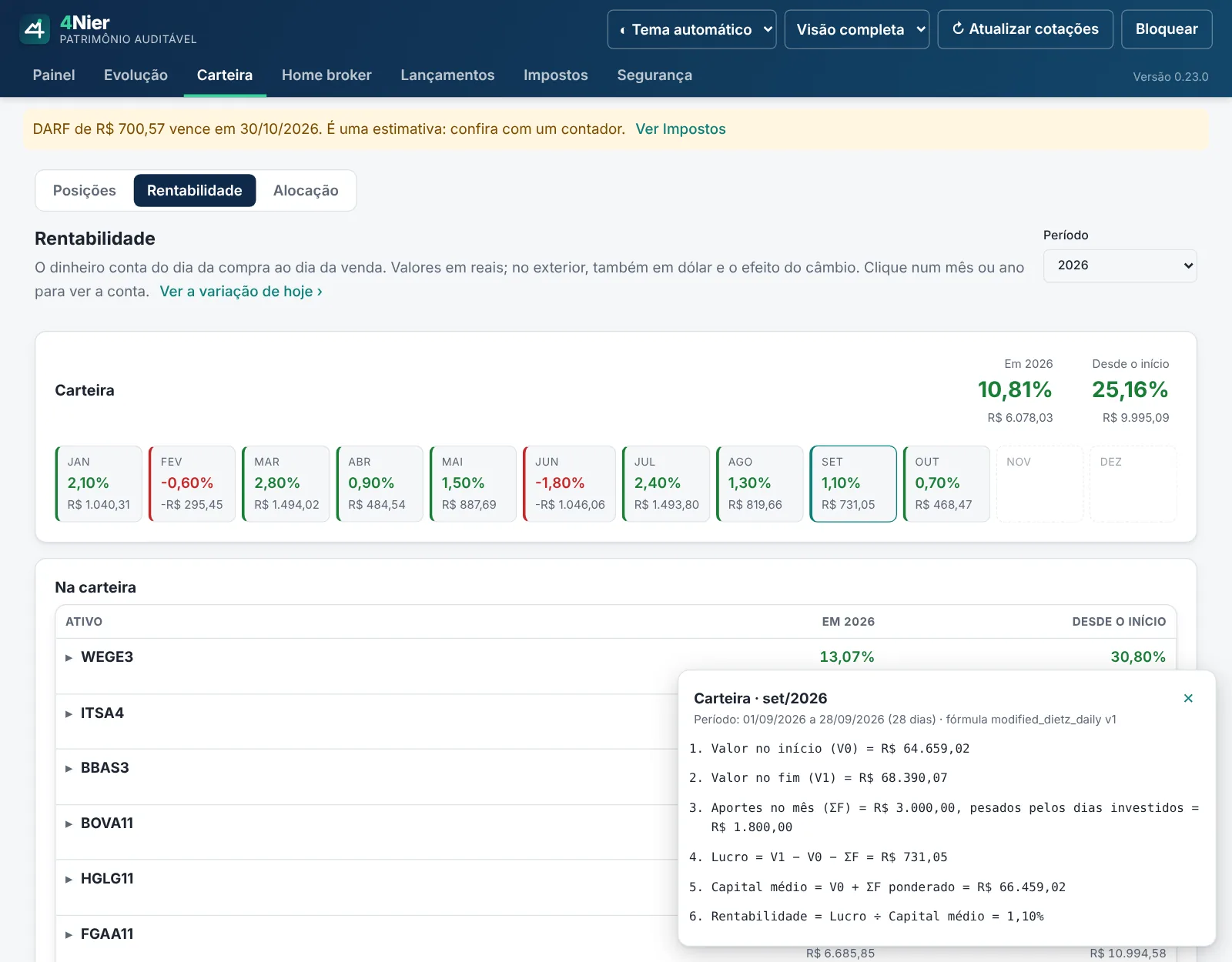The height and width of the screenshot is (962, 1232).
Task: Go to the Painel tab
Action: tap(54, 75)
